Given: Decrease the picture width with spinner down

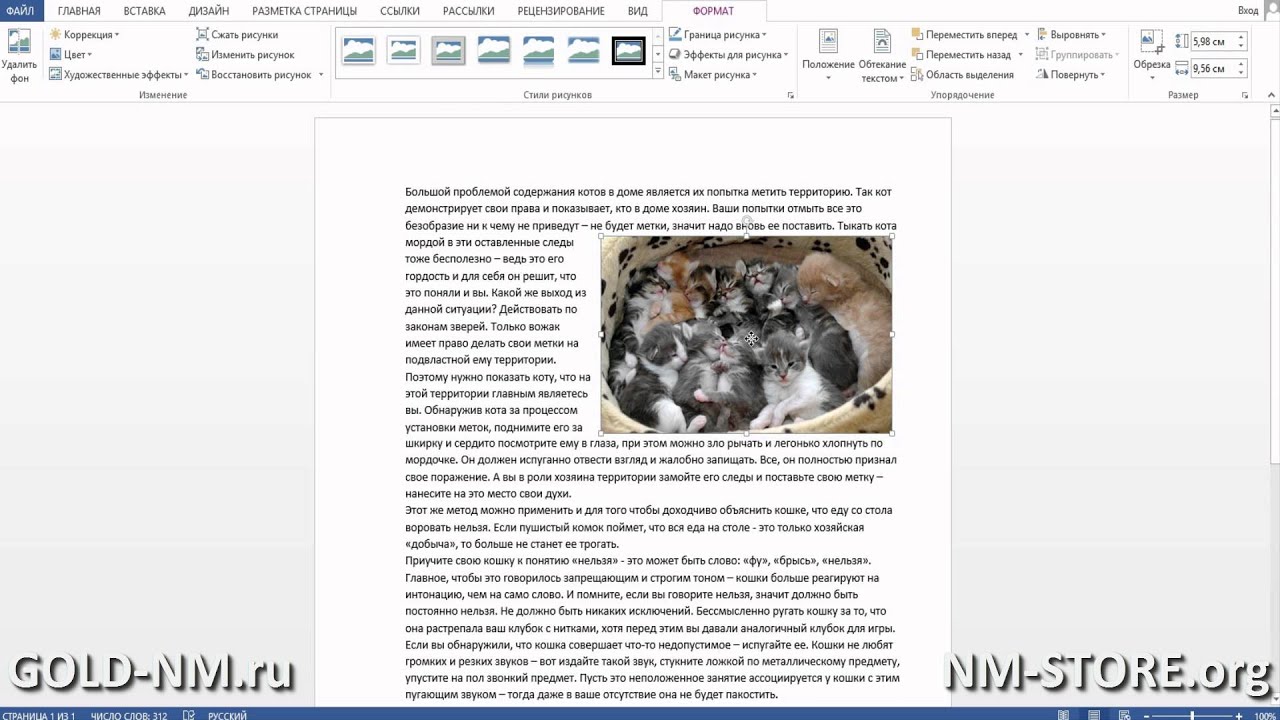Looking at the screenshot, I should [1241, 73].
